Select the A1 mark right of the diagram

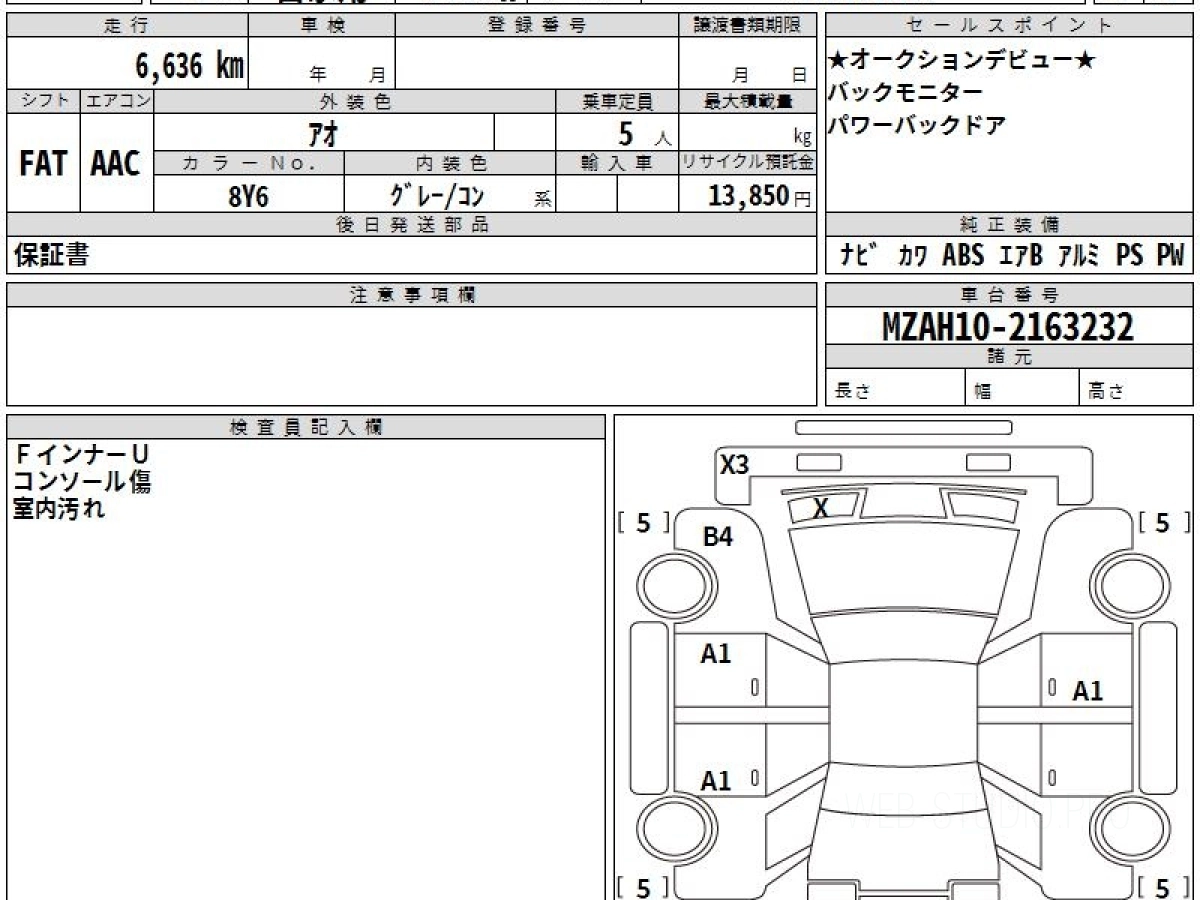pyautogui.click(x=1088, y=691)
